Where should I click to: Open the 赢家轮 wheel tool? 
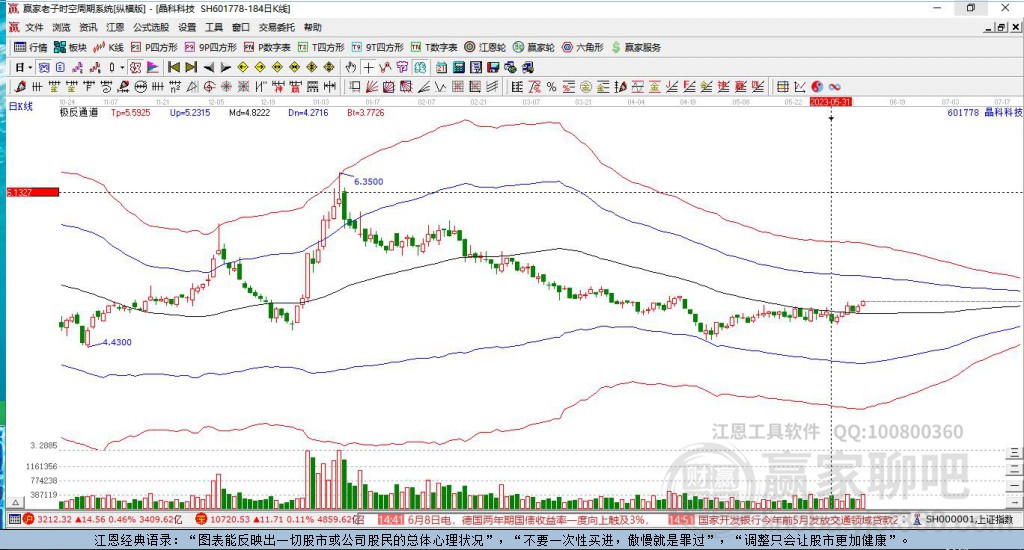click(x=534, y=47)
